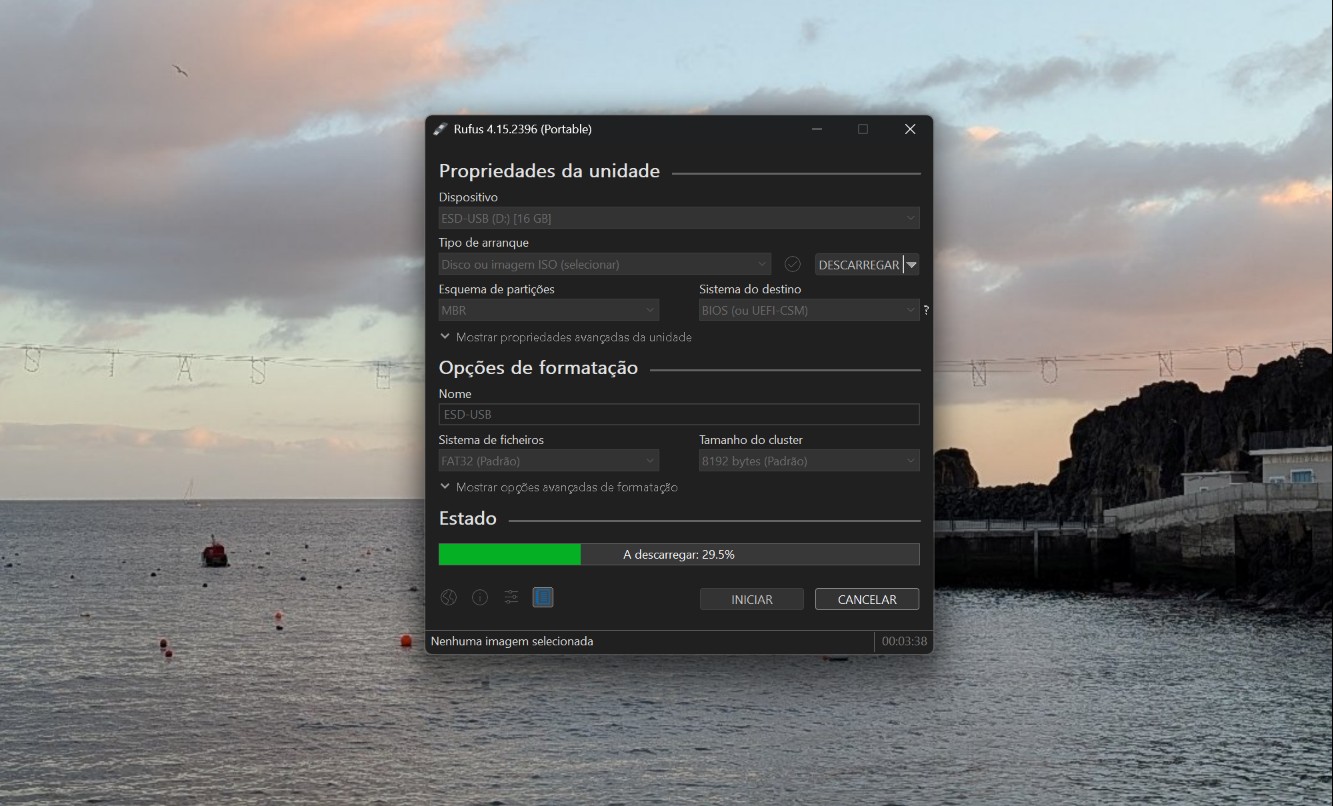Screen dimensions: 1333x806
Task: Open Tipo de arranque dropdown
Action: (605, 264)
